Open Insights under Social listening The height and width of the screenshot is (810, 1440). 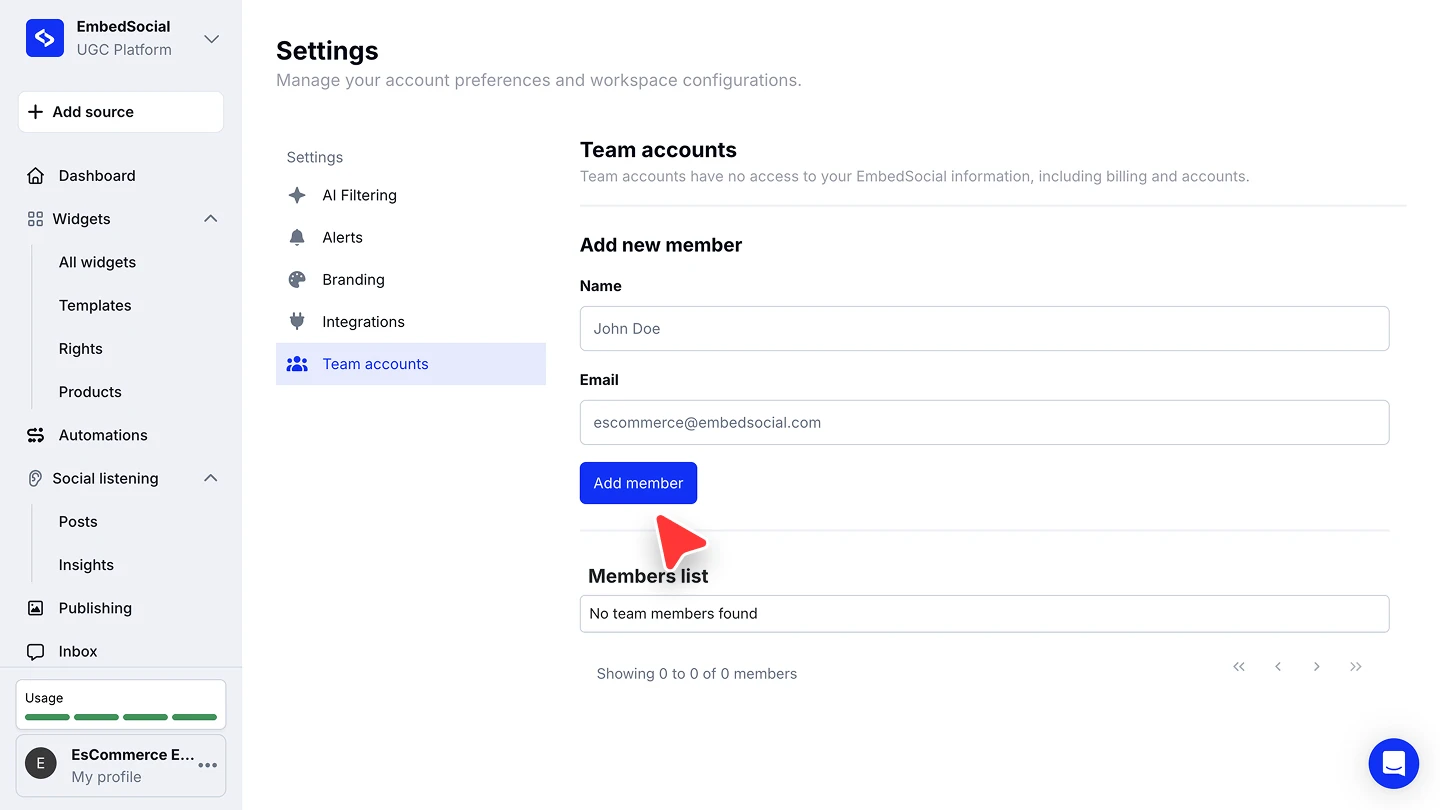tap(86, 565)
